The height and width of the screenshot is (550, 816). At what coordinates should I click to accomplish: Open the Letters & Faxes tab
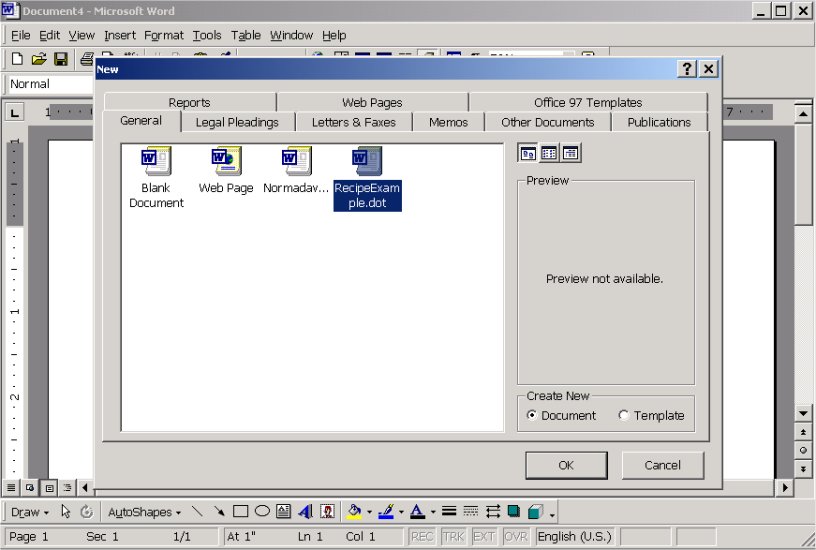353,122
